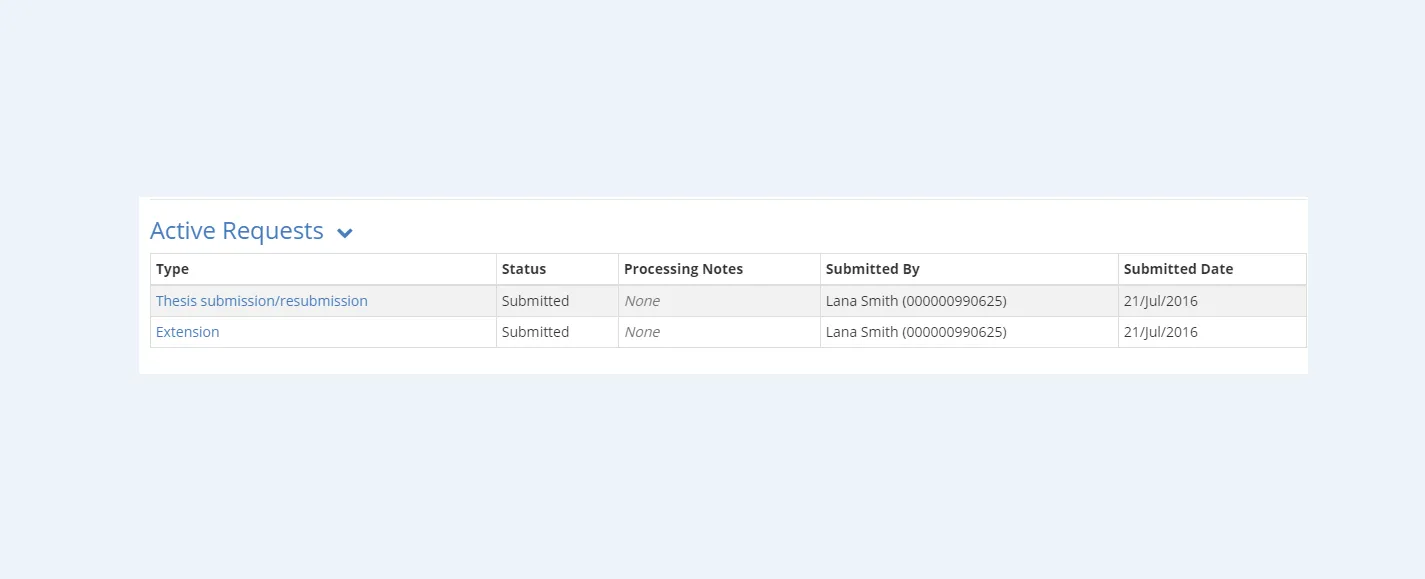
Task: Click the 21/Jul/2016 date in the Extension row
Action: tap(1160, 332)
